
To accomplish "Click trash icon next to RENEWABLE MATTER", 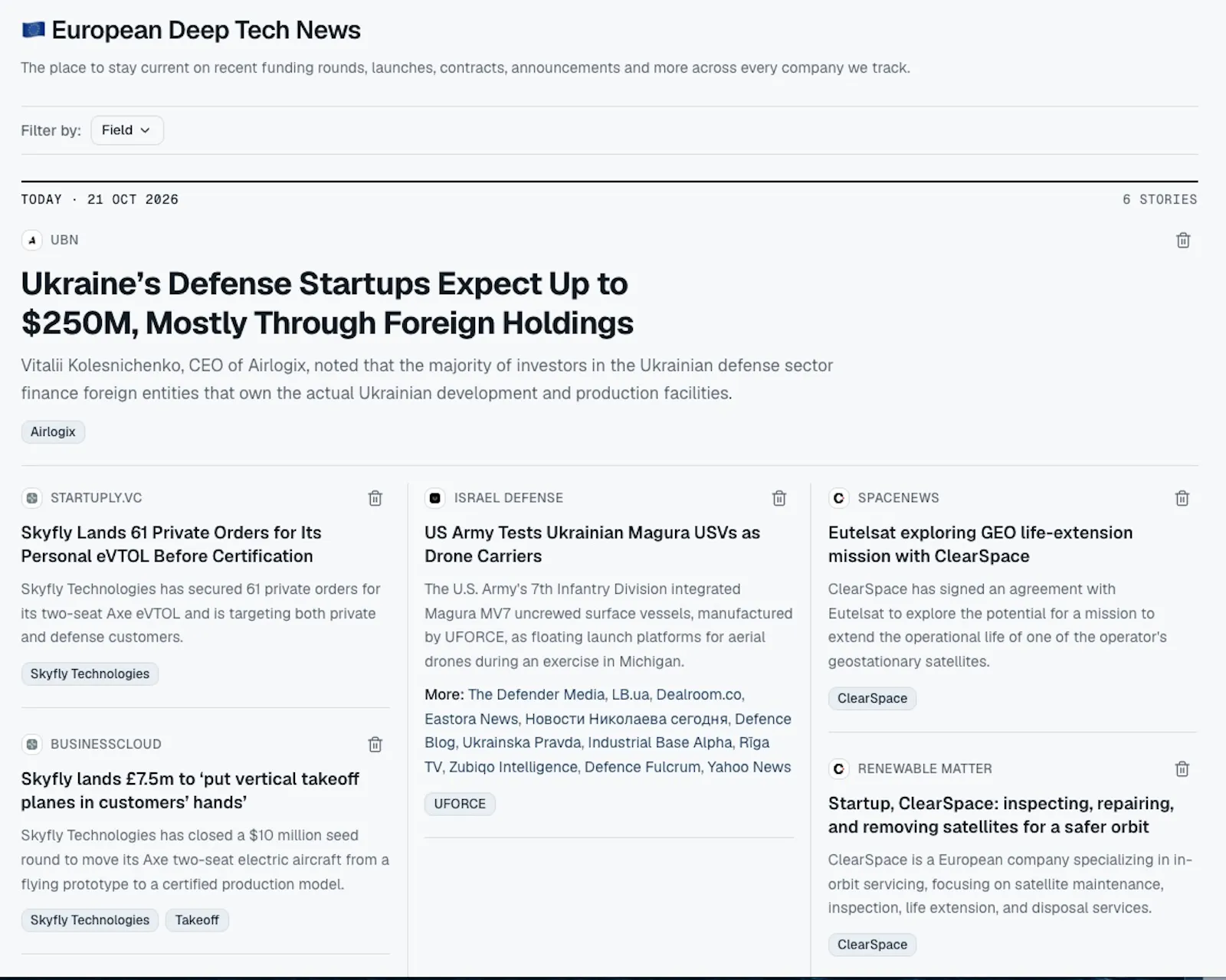I will [1182, 769].
